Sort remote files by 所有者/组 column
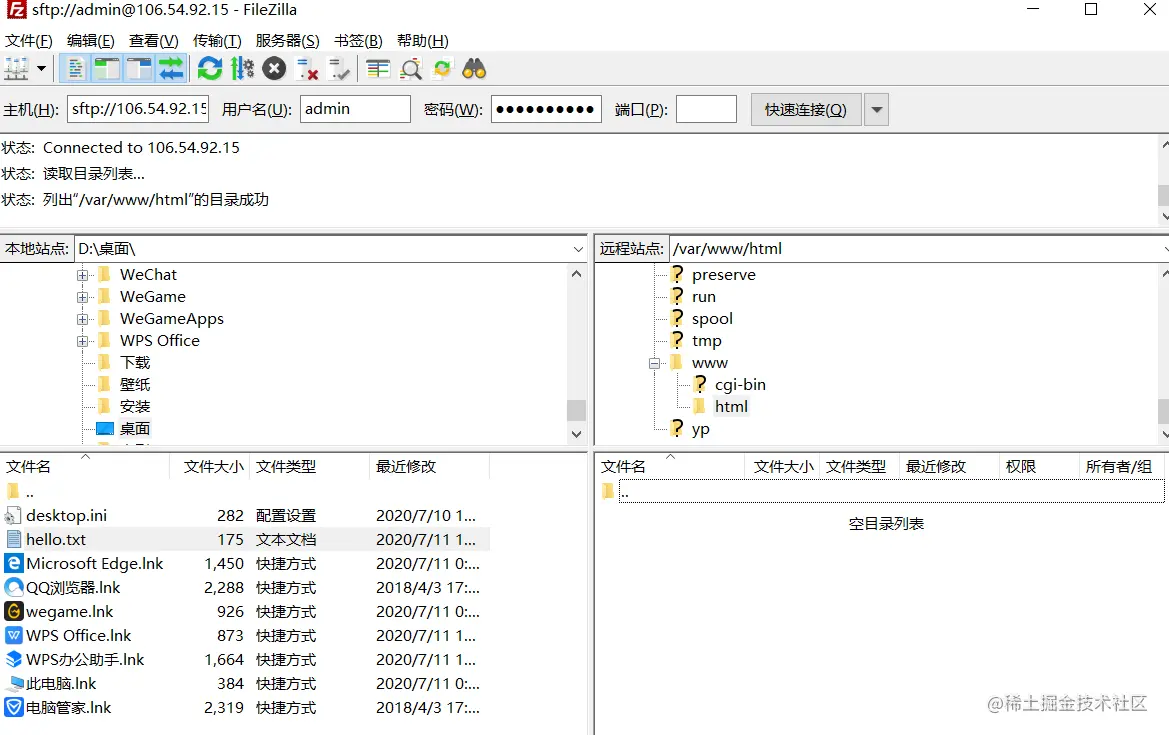The image size is (1169, 735). coord(1121,467)
